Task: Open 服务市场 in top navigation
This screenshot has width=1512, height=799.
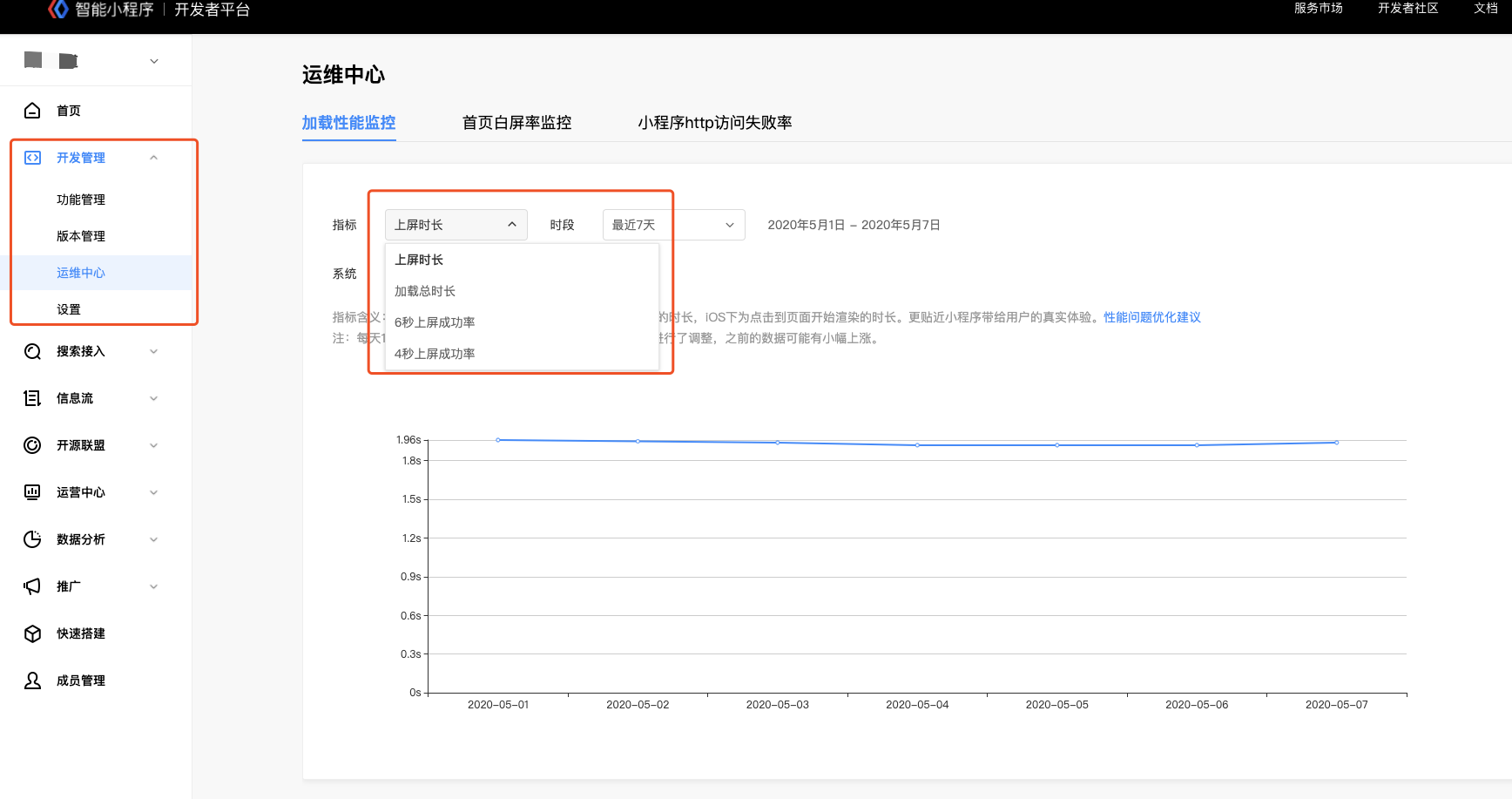Action: click(1319, 9)
